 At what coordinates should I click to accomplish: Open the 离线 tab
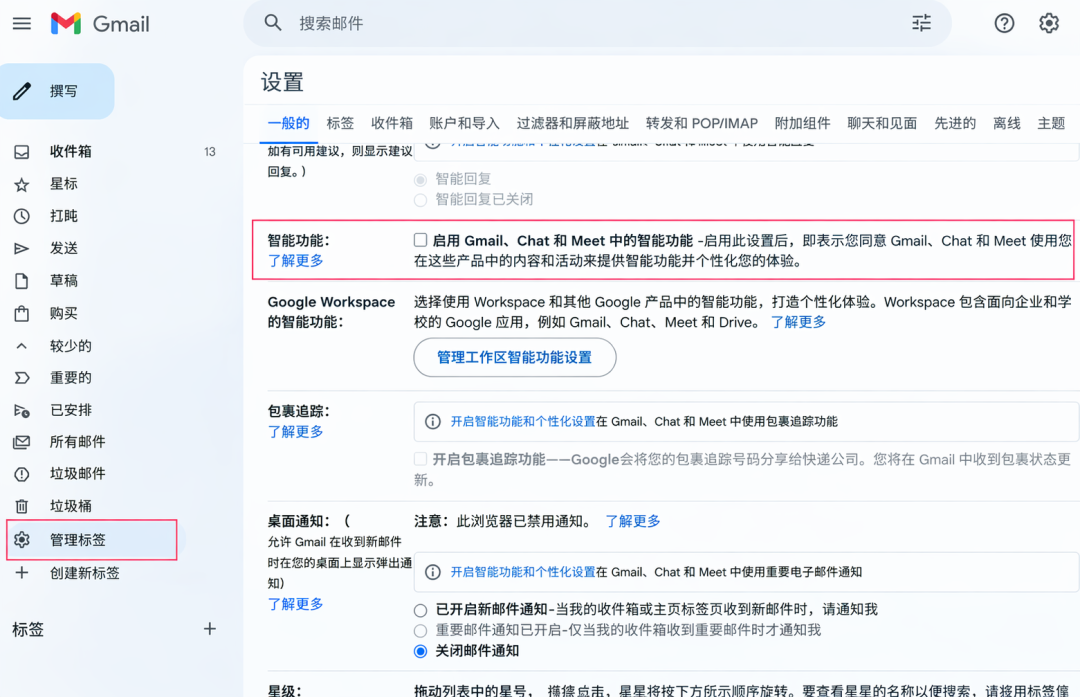[1006, 123]
